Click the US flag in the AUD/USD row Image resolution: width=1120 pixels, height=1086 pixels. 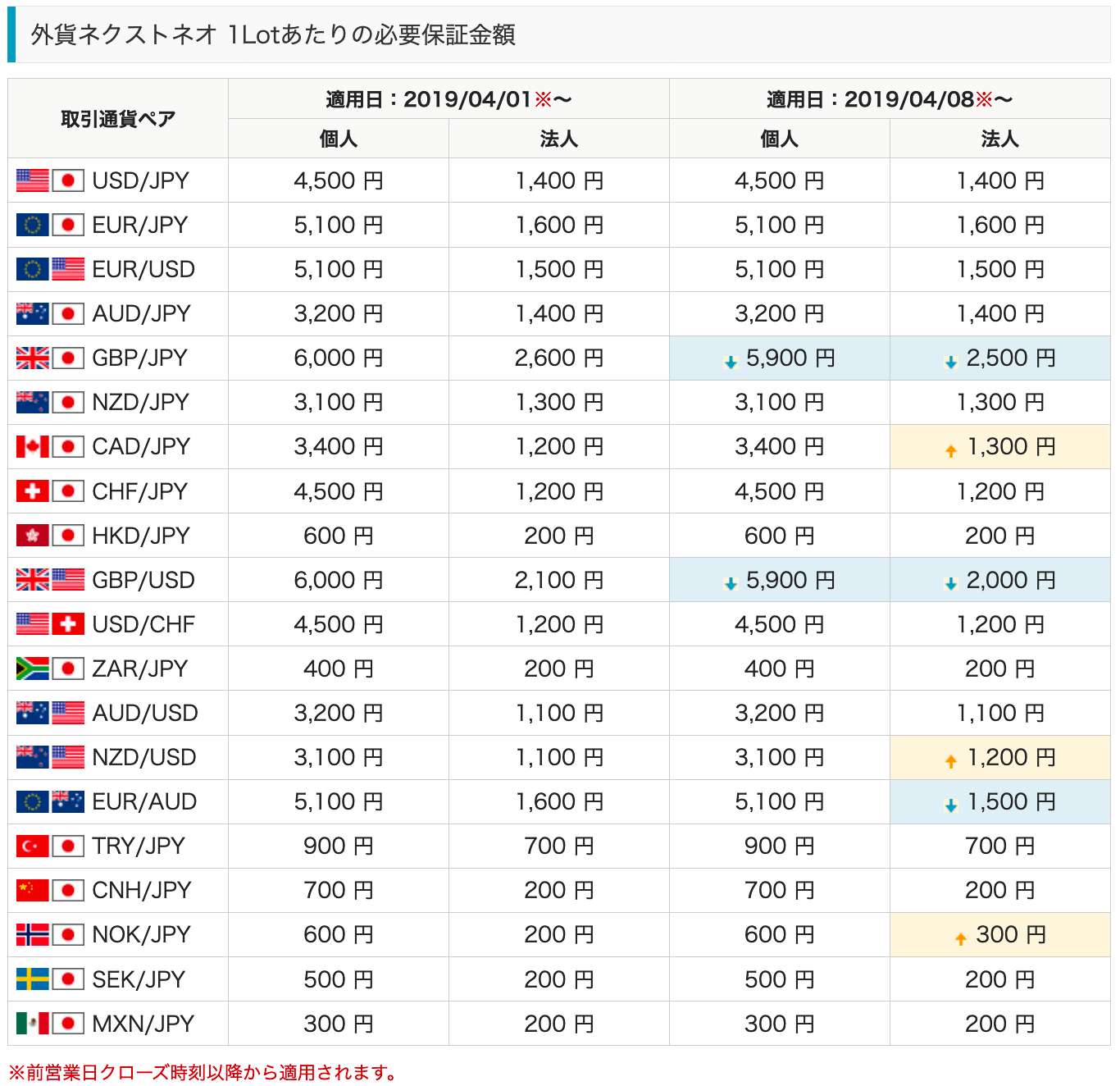pyautogui.click(x=68, y=713)
